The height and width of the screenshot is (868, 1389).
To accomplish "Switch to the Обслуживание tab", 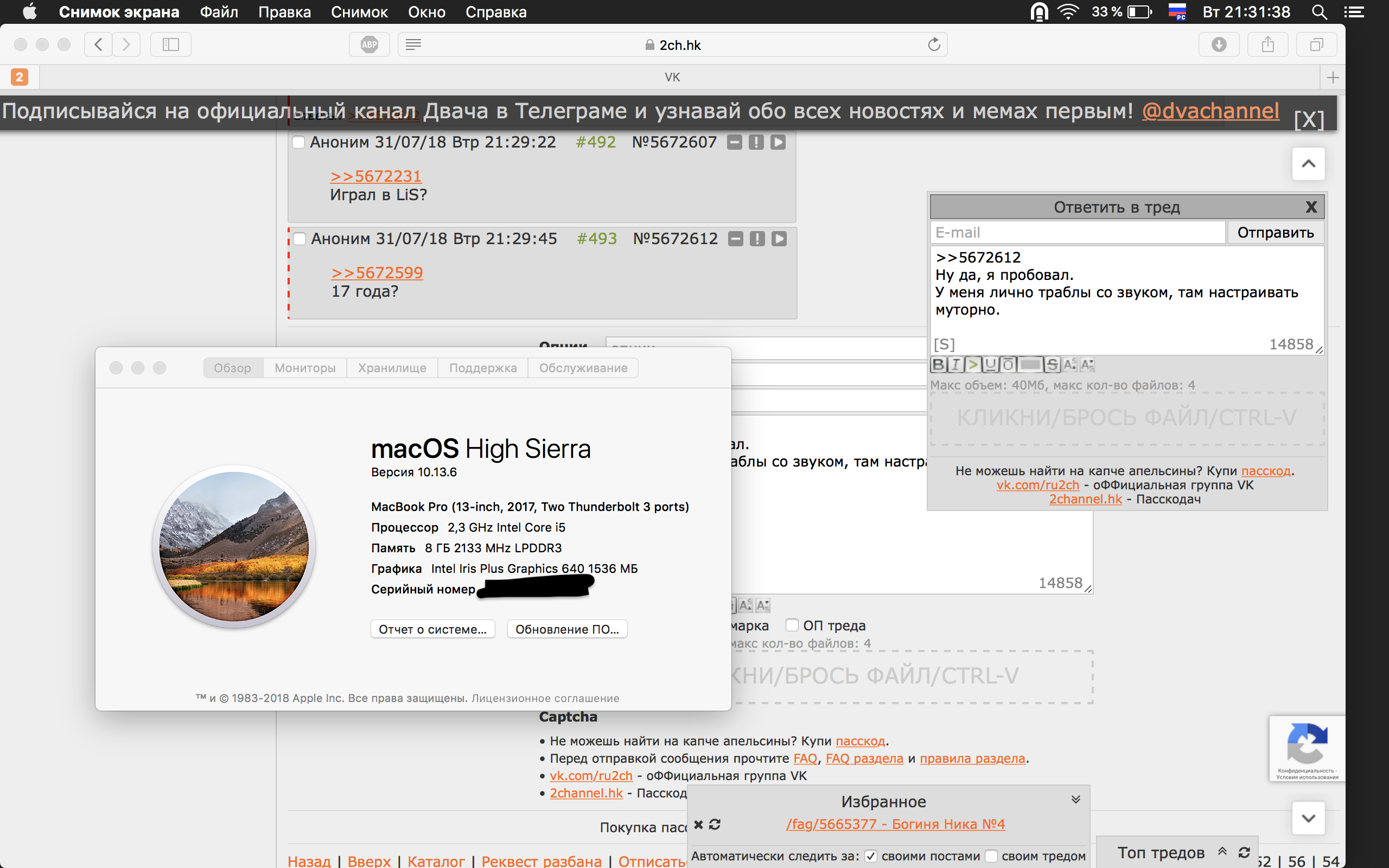I will point(583,367).
